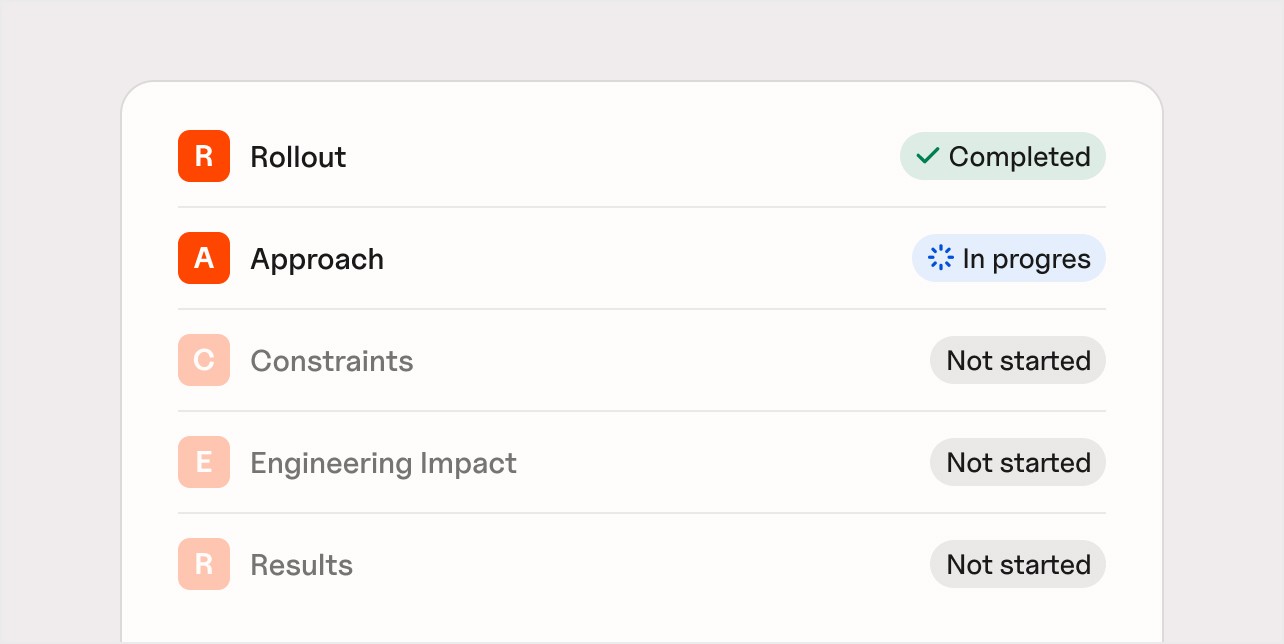The width and height of the screenshot is (1284, 644).
Task: Click the faded R icon beside Results
Action: (204, 564)
